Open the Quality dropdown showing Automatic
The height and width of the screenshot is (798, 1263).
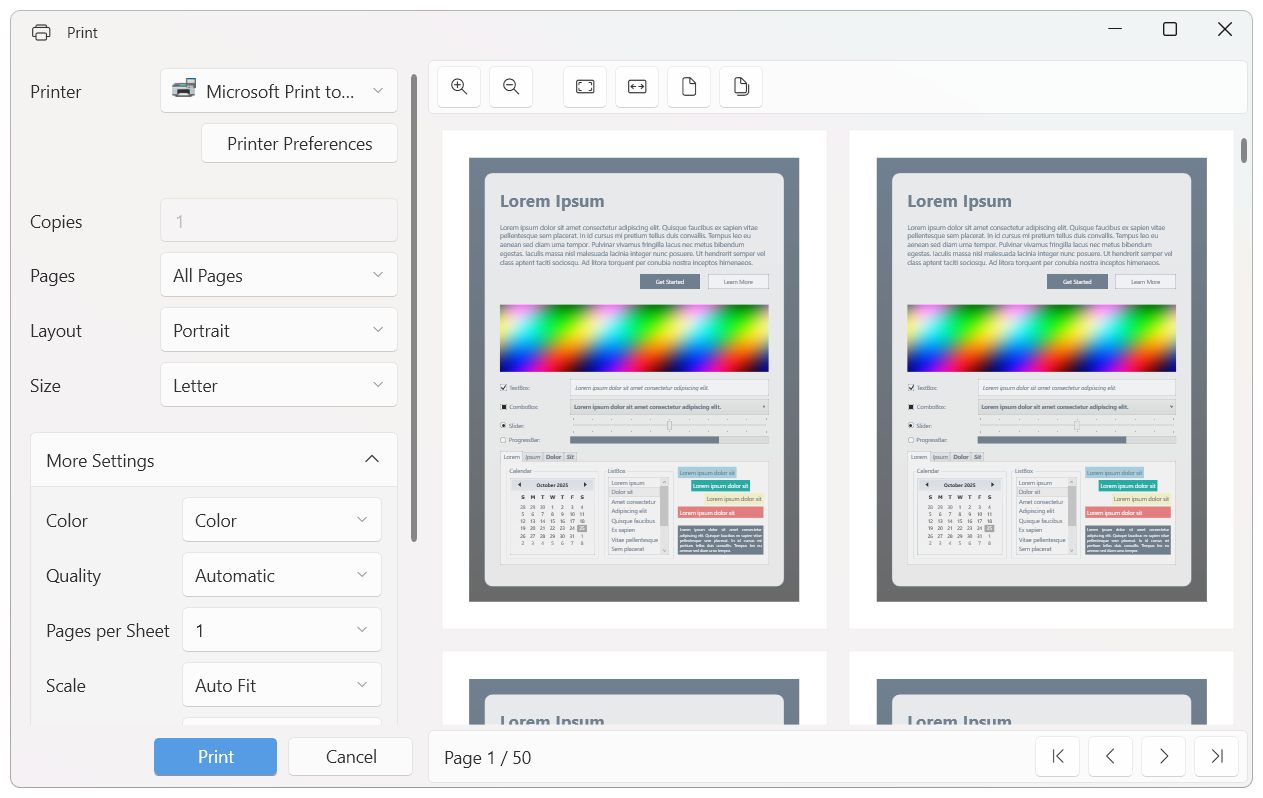282,575
